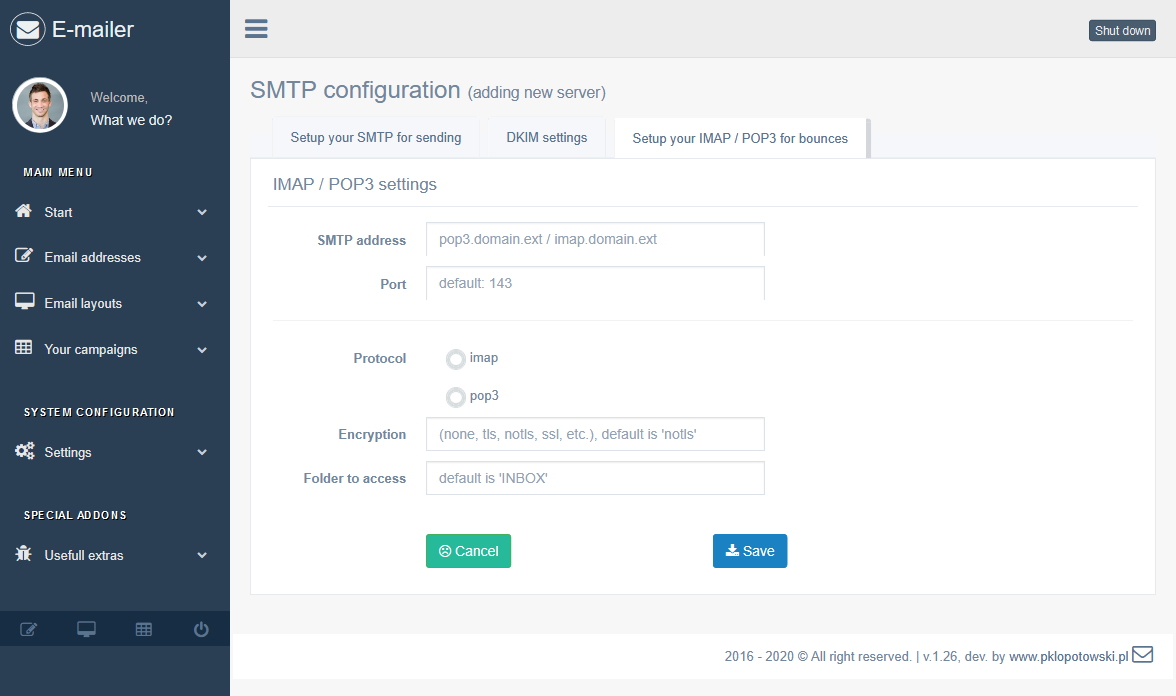
Task: Select the pop3 protocol radio button
Action: 456,397
